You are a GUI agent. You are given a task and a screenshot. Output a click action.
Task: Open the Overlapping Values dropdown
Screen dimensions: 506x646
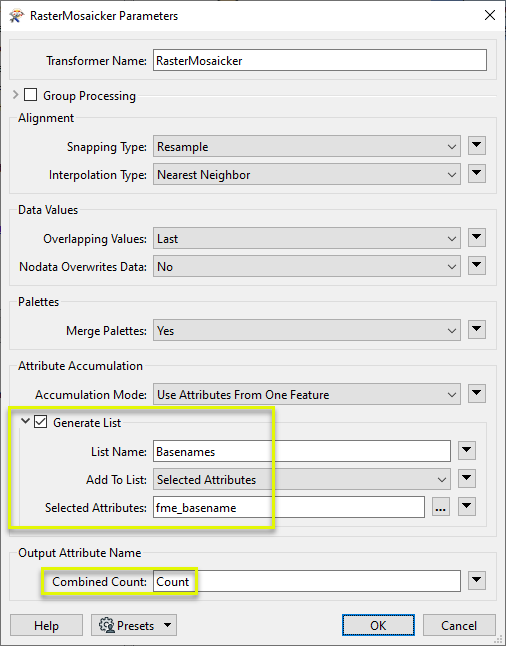(x=307, y=238)
